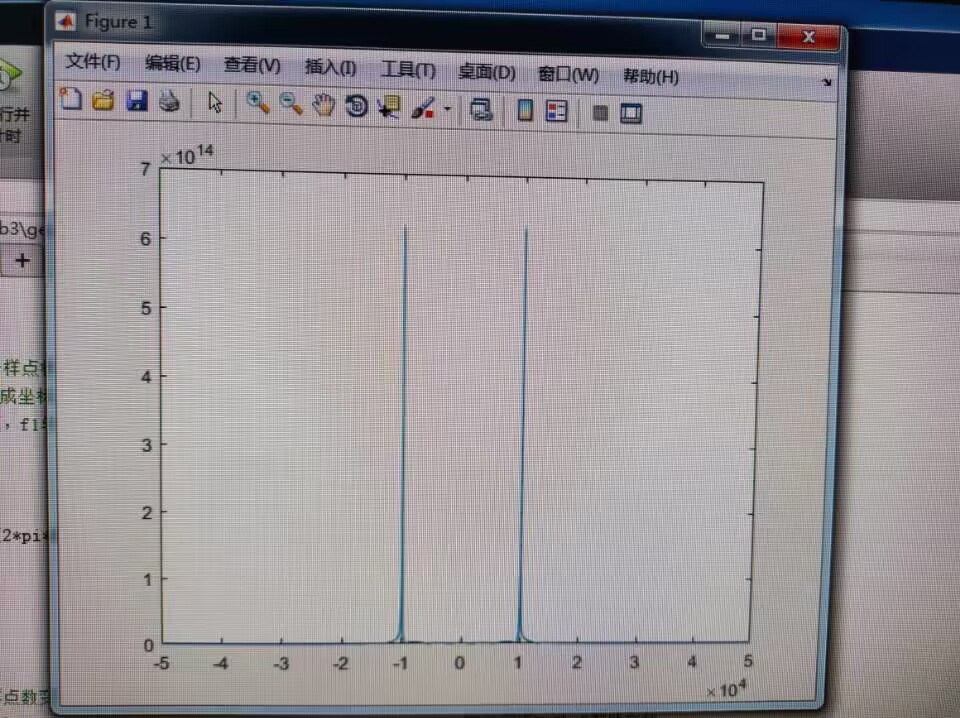Select the Zoom In magnifier tool
The width and height of the screenshot is (960, 718).
[258, 103]
